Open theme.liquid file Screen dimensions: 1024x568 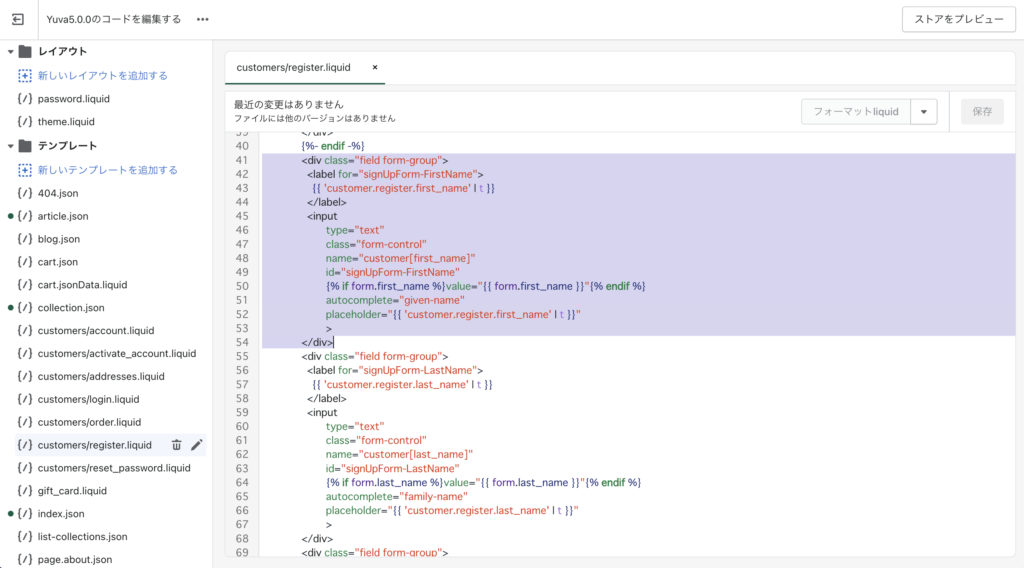[66, 122]
